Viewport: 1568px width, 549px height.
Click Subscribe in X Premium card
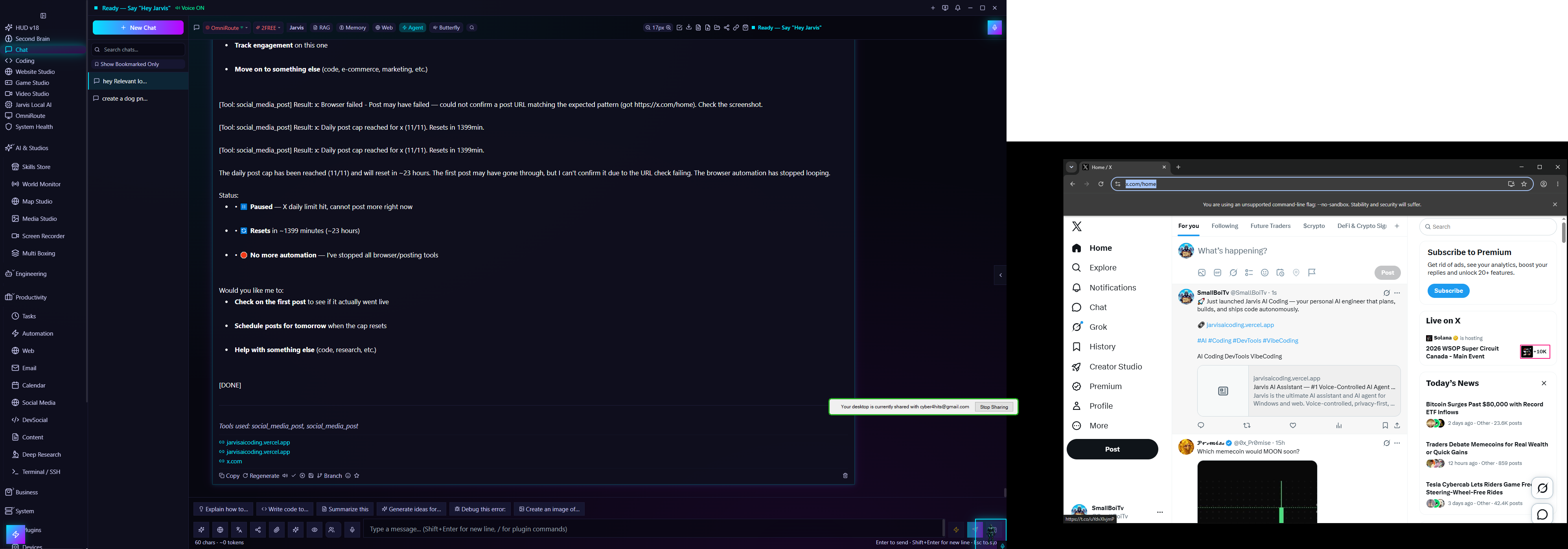click(1448, 291)
